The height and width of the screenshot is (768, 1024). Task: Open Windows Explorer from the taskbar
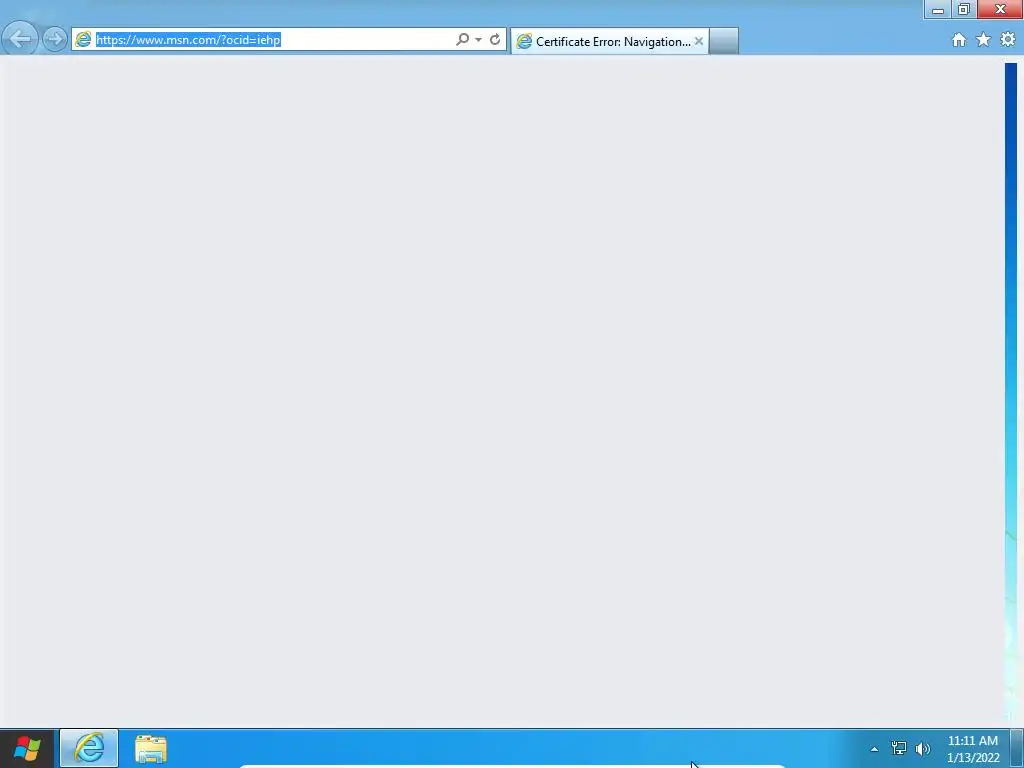151,749
